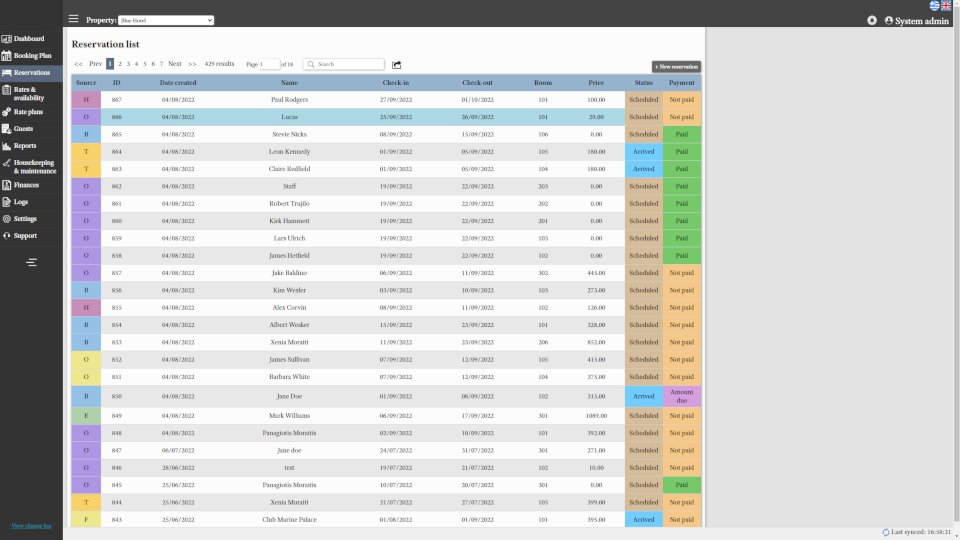Switch language with the Greek flag
The image size is (960, 540).
point(934,5)
